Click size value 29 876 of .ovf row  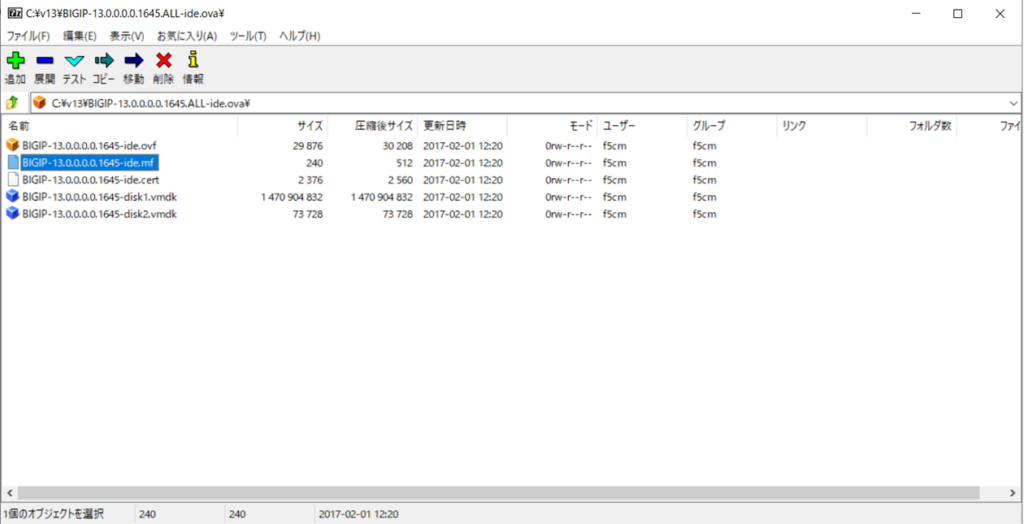pos(308,145)
